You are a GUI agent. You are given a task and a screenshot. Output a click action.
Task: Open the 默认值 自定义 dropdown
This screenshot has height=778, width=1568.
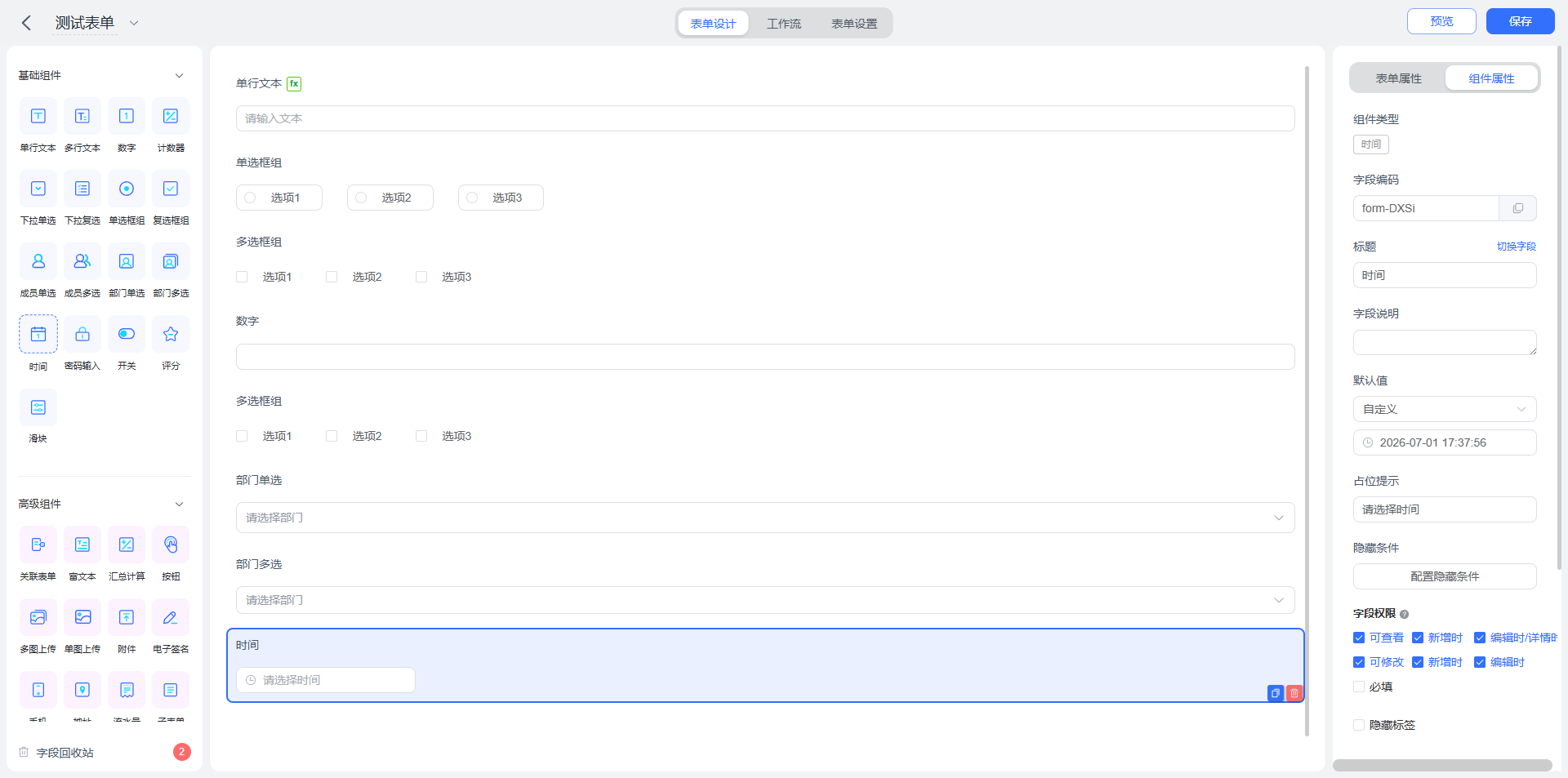[x=1445, y=409]
